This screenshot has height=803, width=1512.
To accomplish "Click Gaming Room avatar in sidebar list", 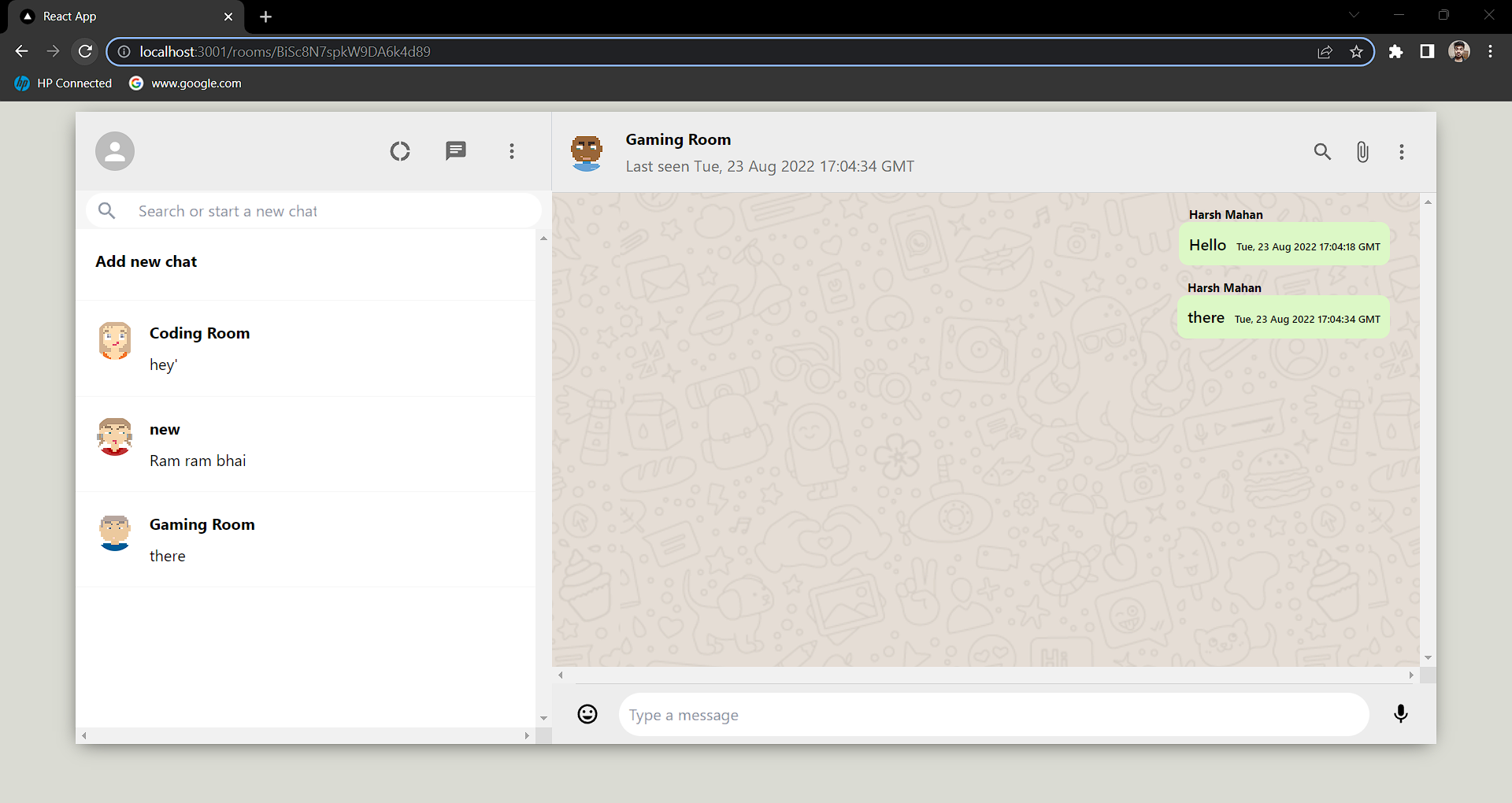I will coord(115,533).
